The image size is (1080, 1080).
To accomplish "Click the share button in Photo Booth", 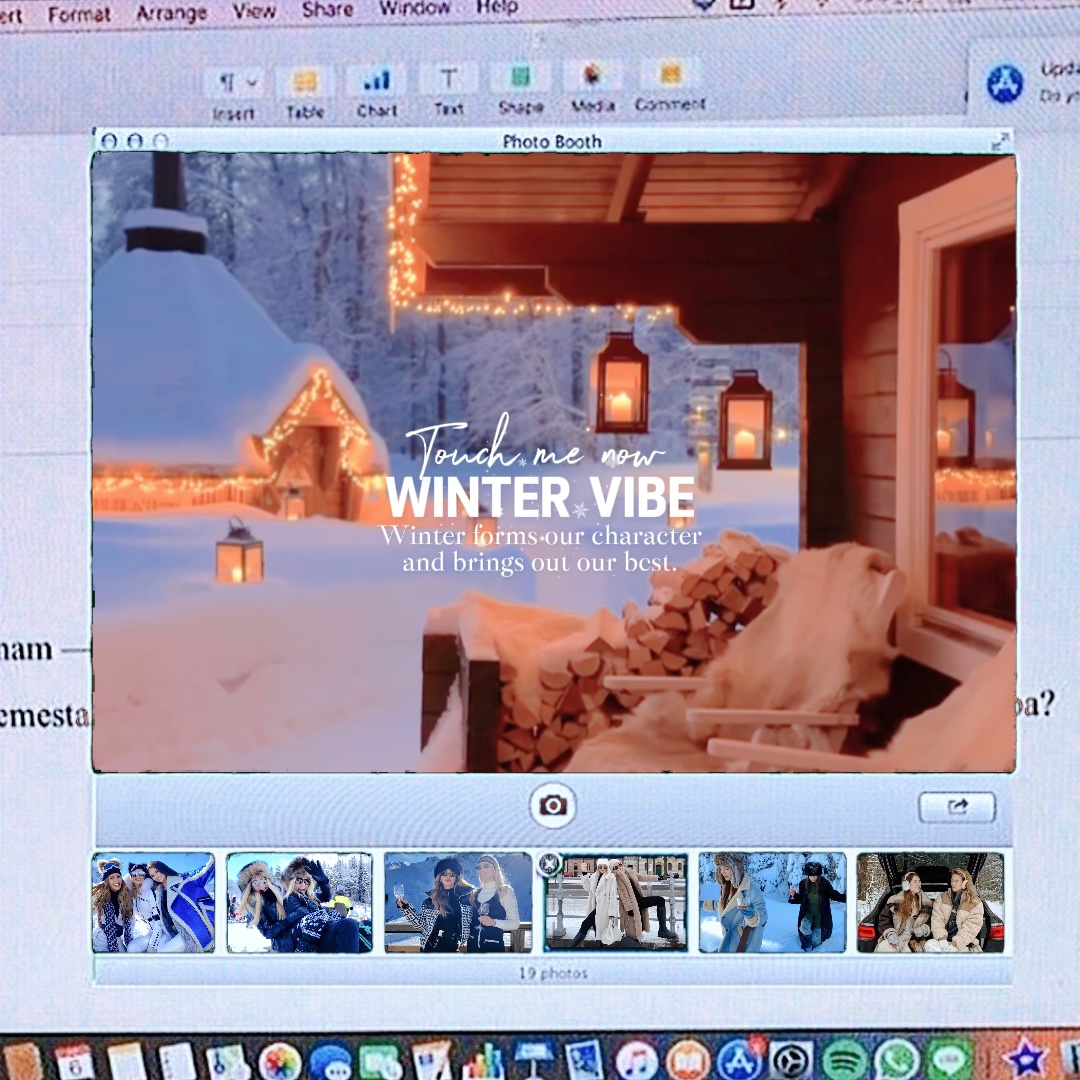I will point(956,806).
